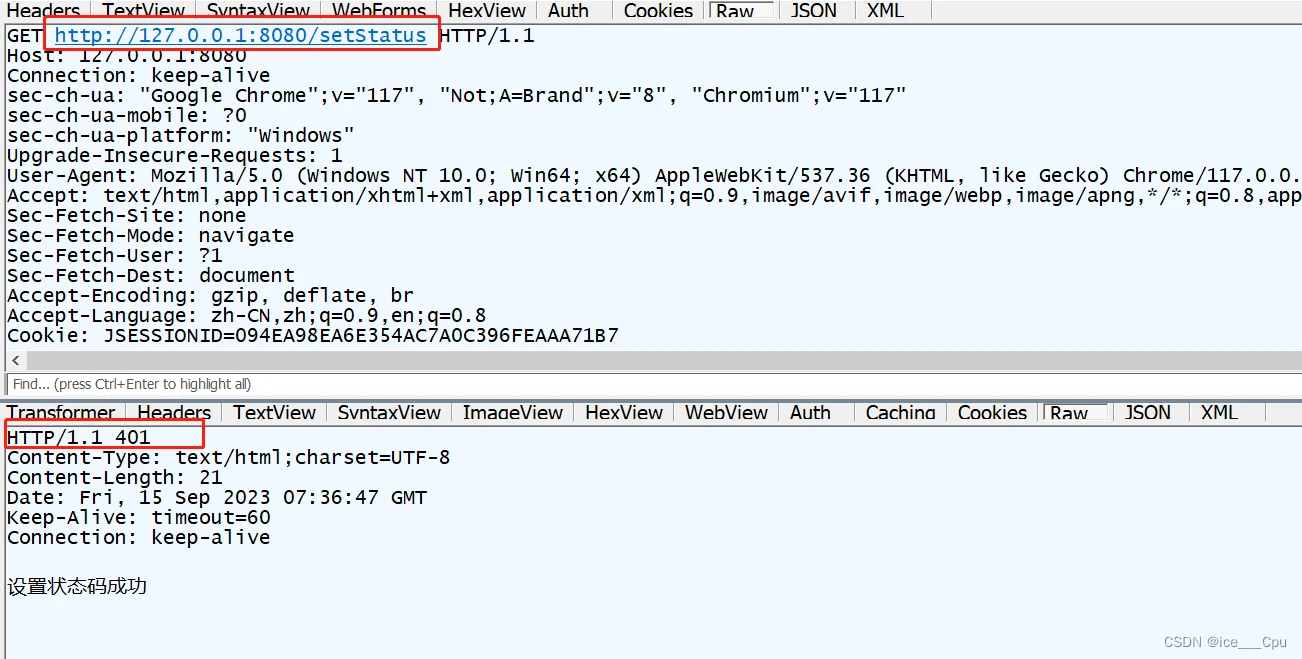Open the Transformer response tab

click(61, 412)
